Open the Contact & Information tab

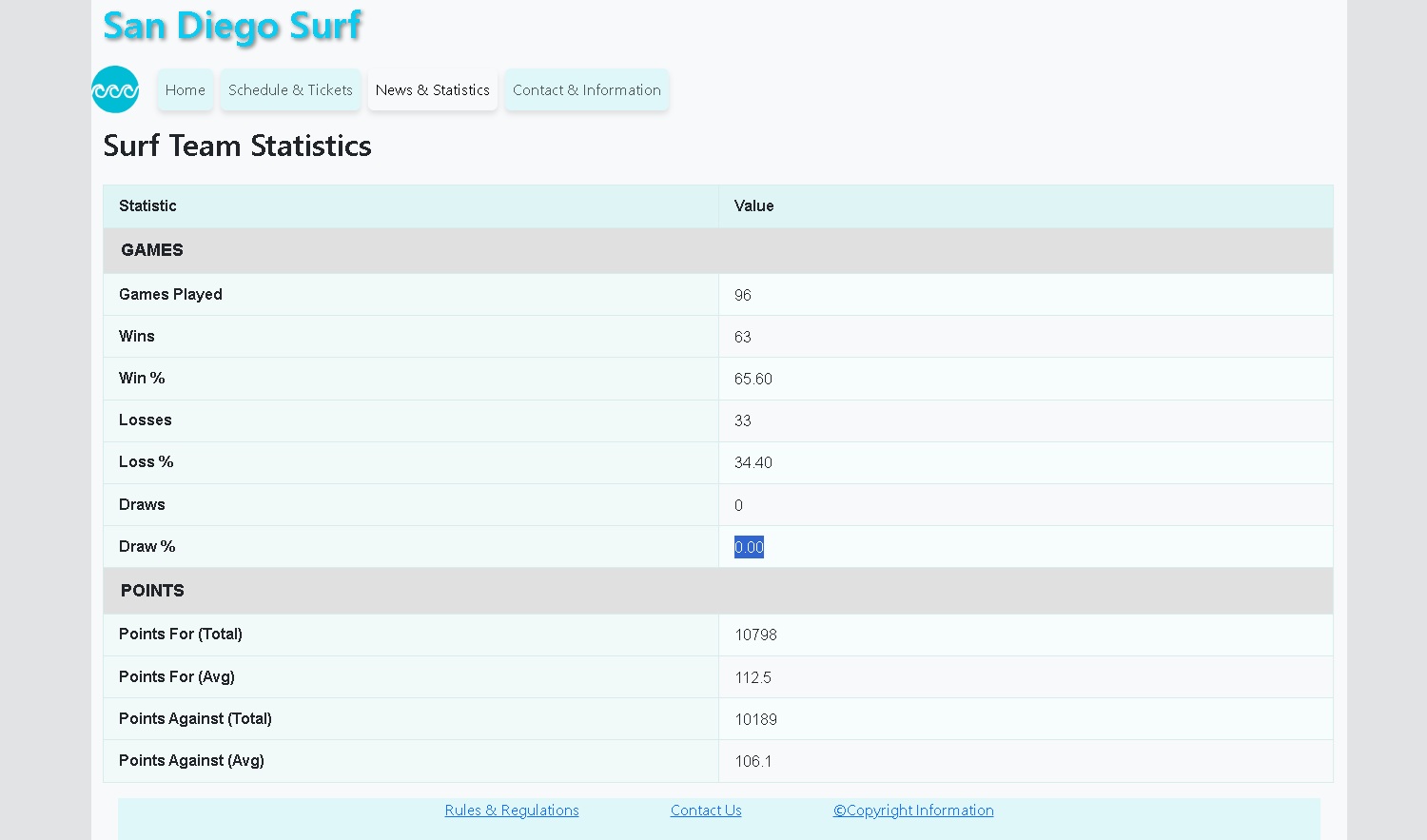[x=586, y=89]
